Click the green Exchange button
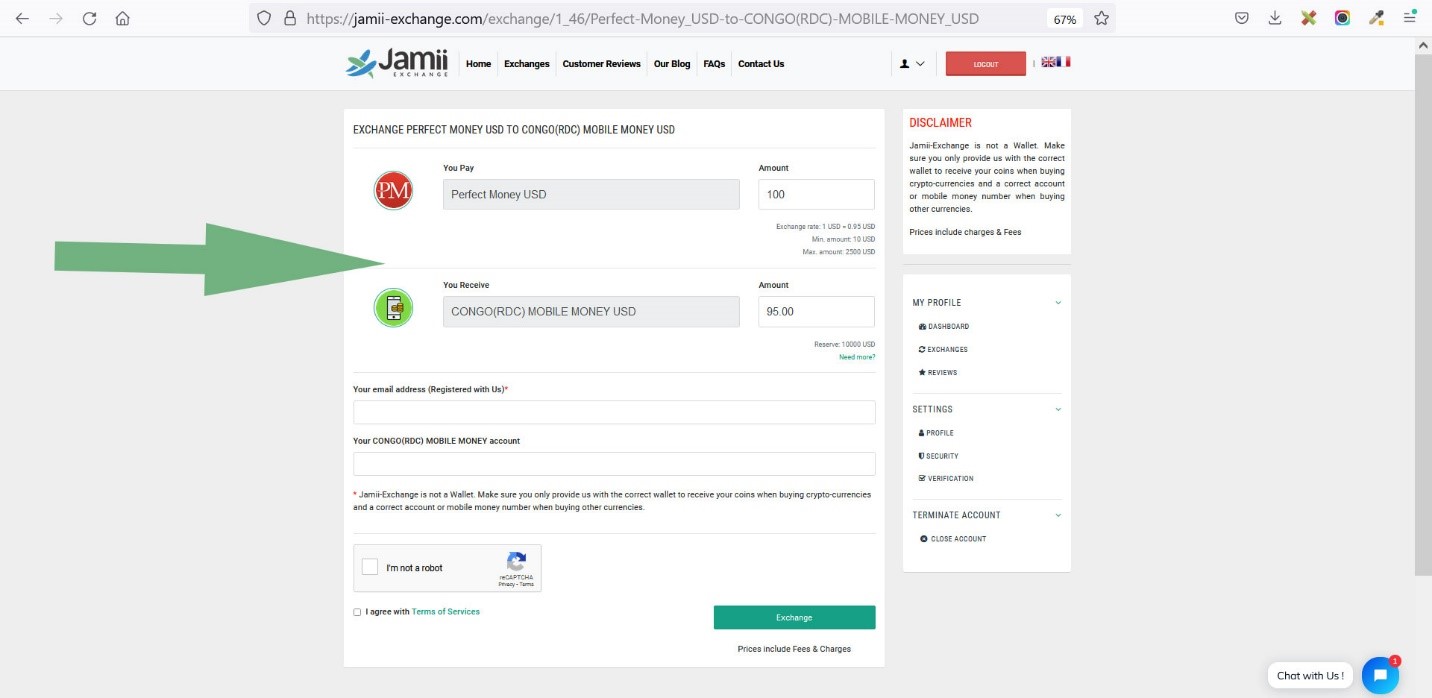The image size is (1432, 698). (794, 617)
